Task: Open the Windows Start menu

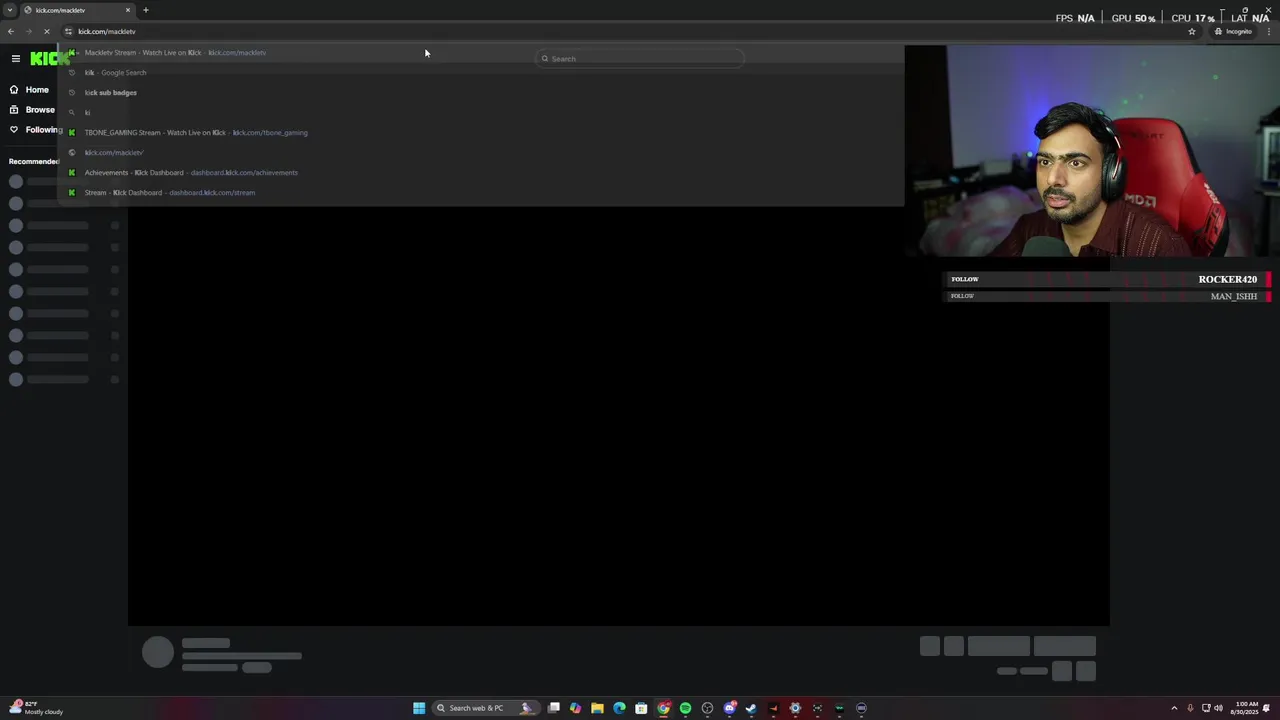Action: 419,708
